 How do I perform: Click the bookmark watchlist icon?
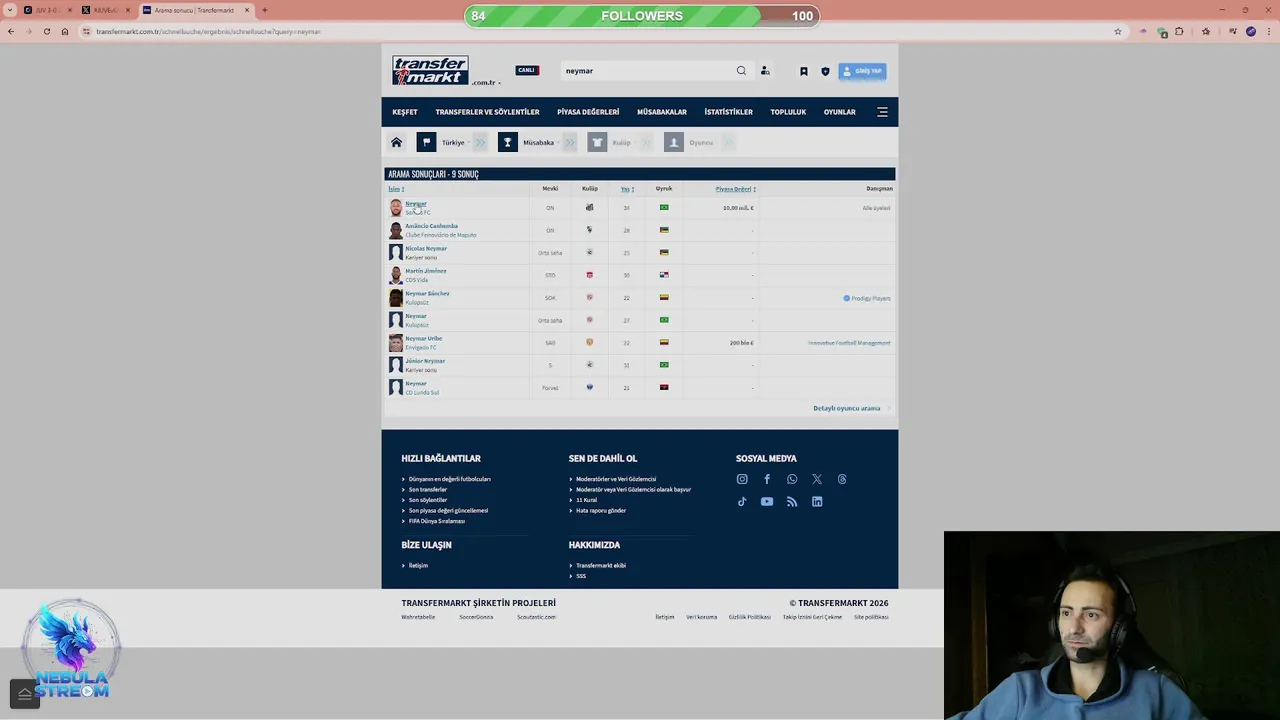(803, 71)
